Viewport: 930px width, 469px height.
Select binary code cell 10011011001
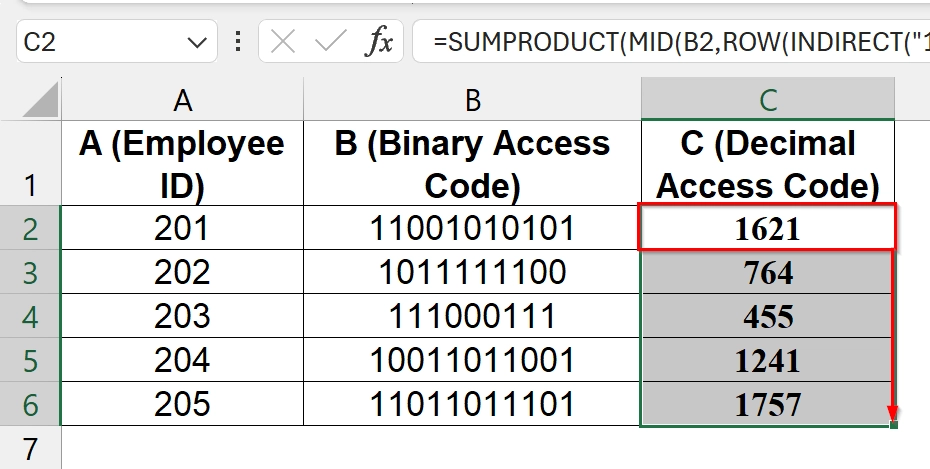tap(472, 359)
